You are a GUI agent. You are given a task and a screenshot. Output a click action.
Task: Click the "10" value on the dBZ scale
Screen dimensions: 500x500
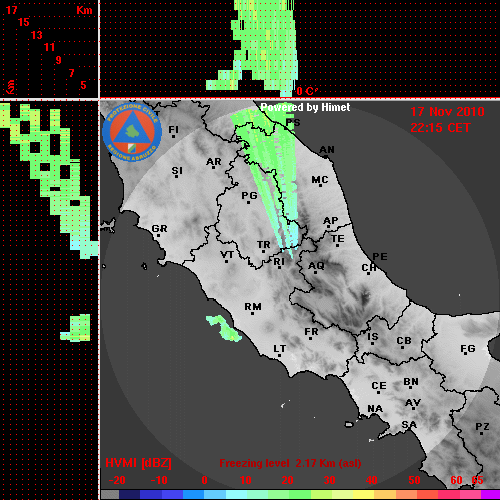pos(246,480)
